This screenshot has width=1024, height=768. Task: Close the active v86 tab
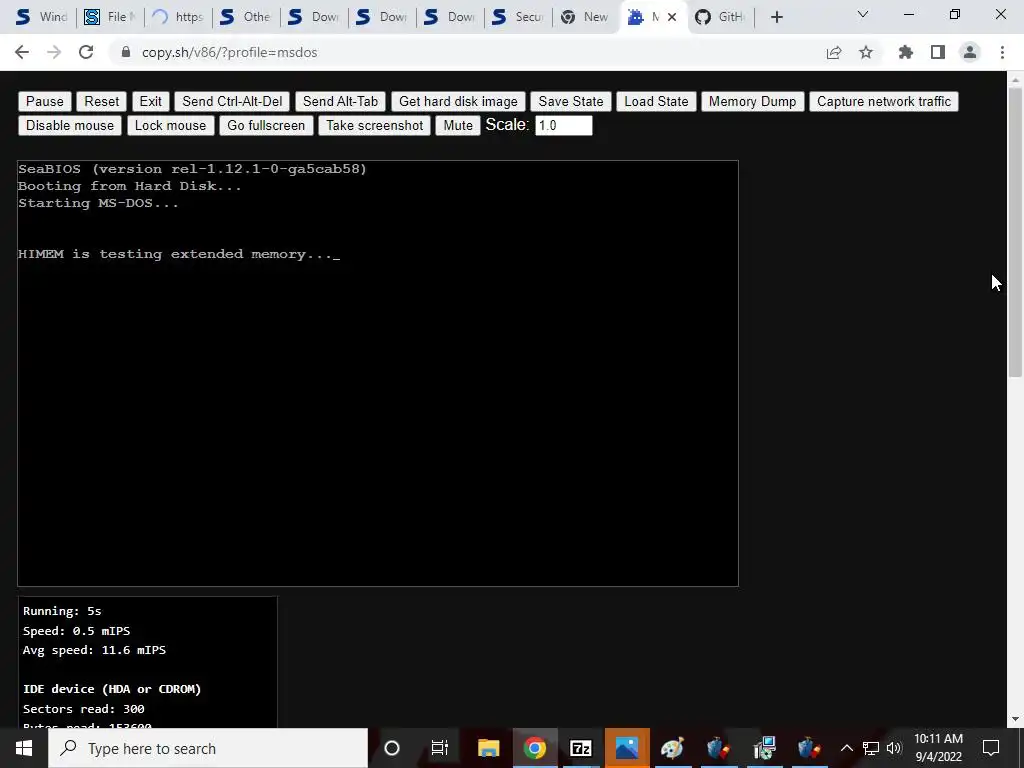click(672, 17)
